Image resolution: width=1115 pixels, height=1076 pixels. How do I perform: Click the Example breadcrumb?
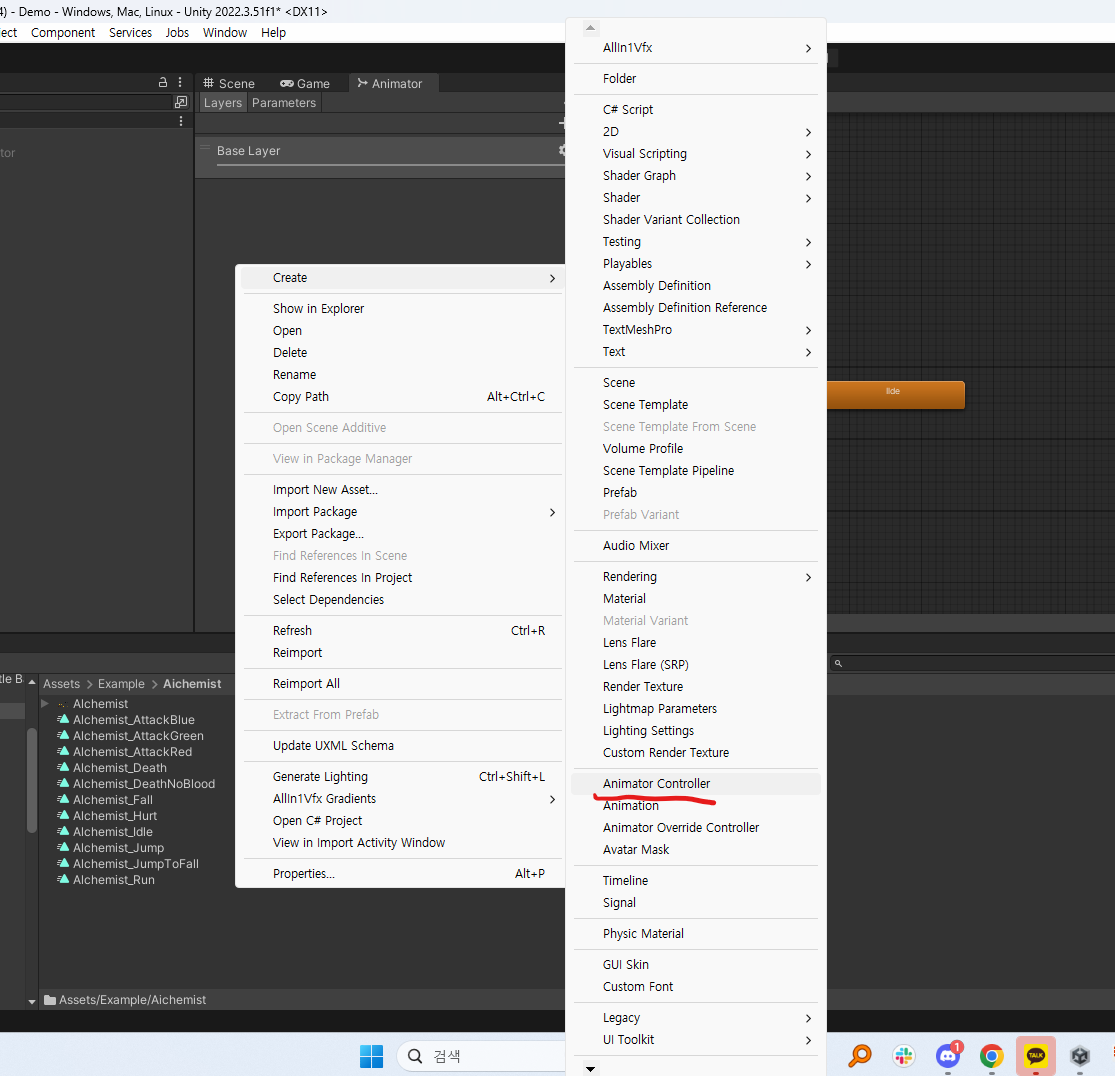click(121, 683)
